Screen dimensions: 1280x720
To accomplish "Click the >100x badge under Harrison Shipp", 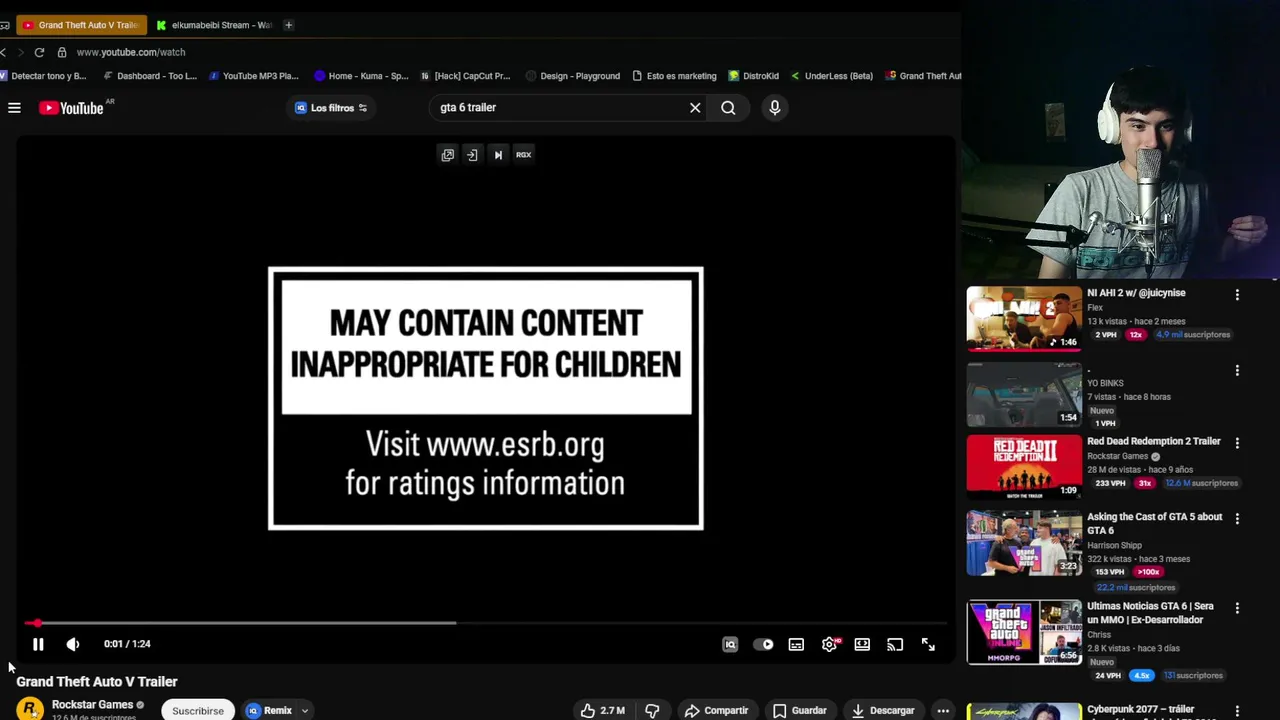I will 1147,572.
